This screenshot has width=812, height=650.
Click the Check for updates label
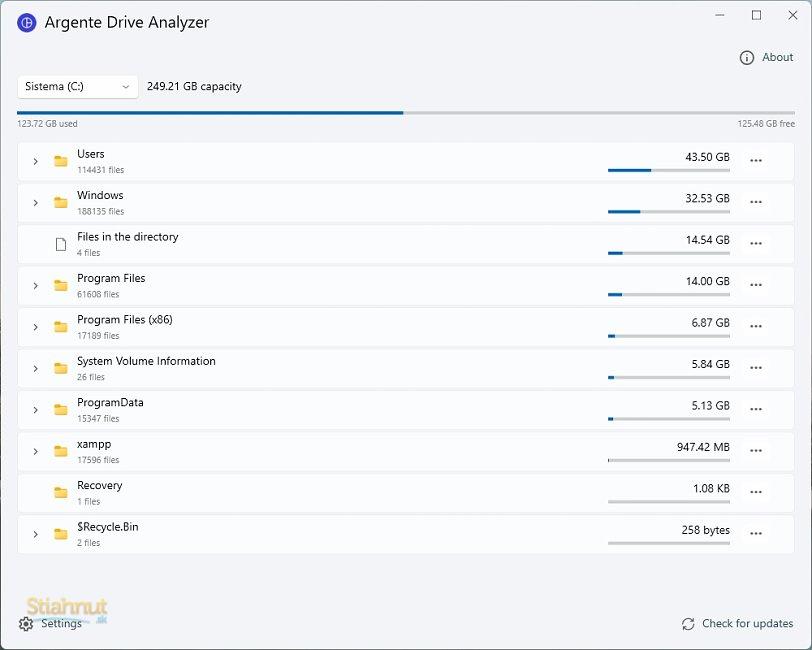747,624
